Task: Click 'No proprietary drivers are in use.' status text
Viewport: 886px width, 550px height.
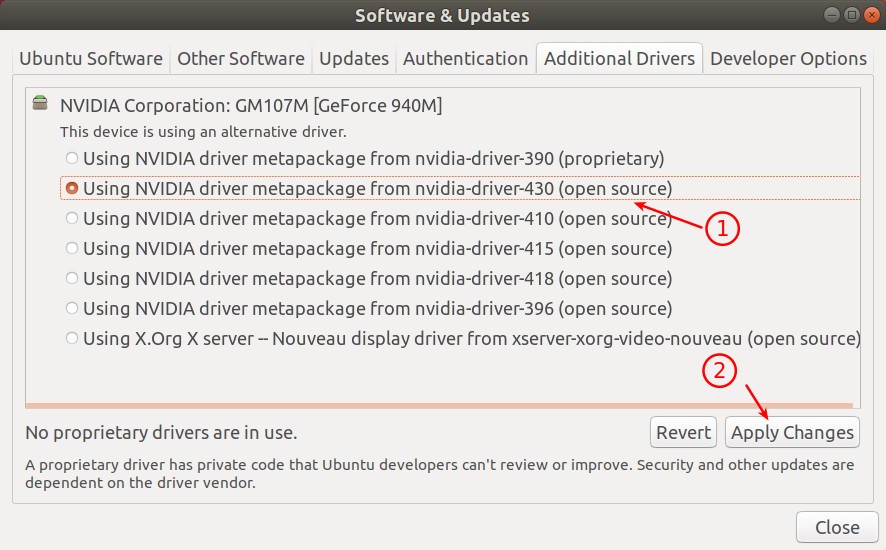Action: click(161, 432)
